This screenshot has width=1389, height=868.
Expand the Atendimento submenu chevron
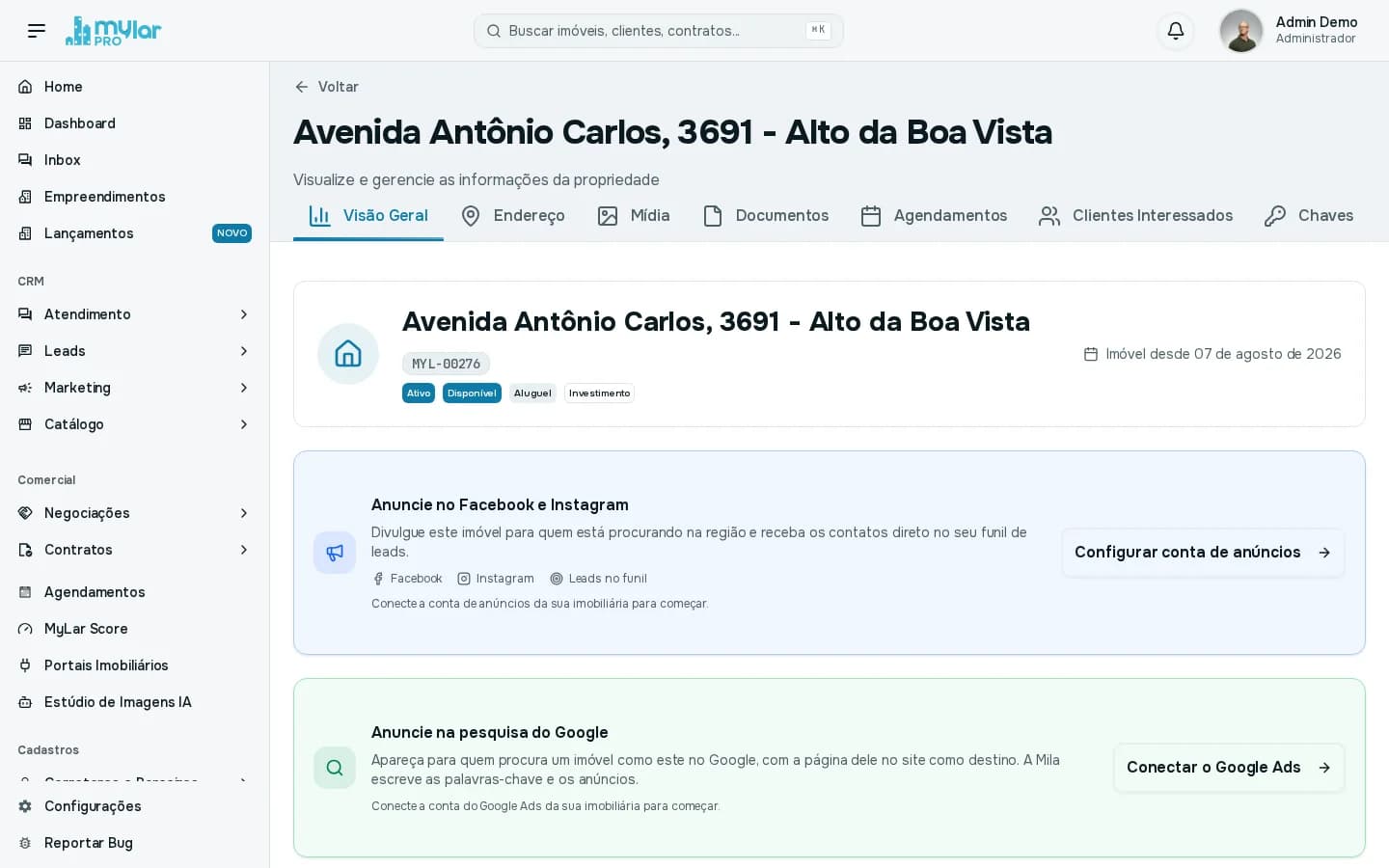(244, 314)
